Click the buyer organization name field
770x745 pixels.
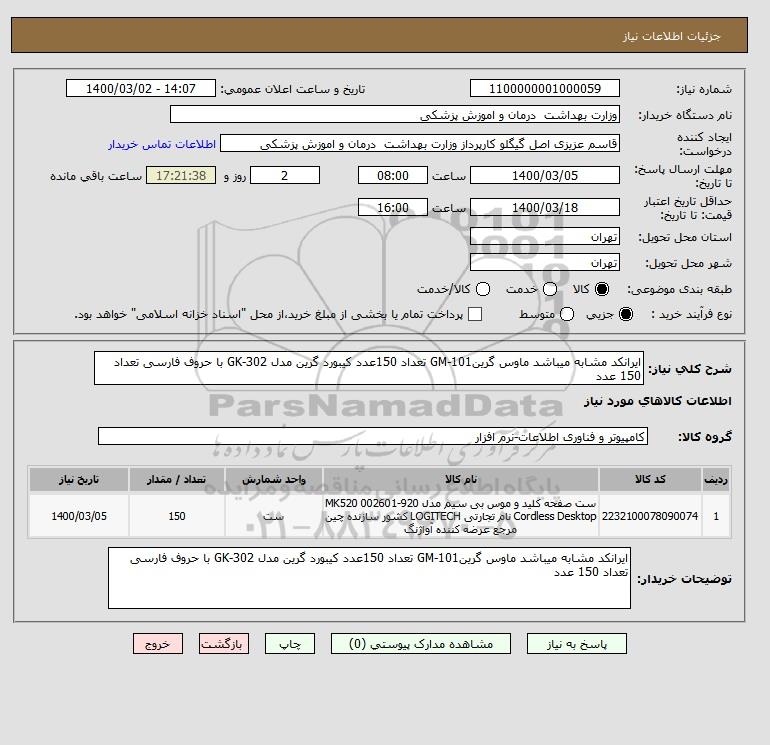point(395,115)
